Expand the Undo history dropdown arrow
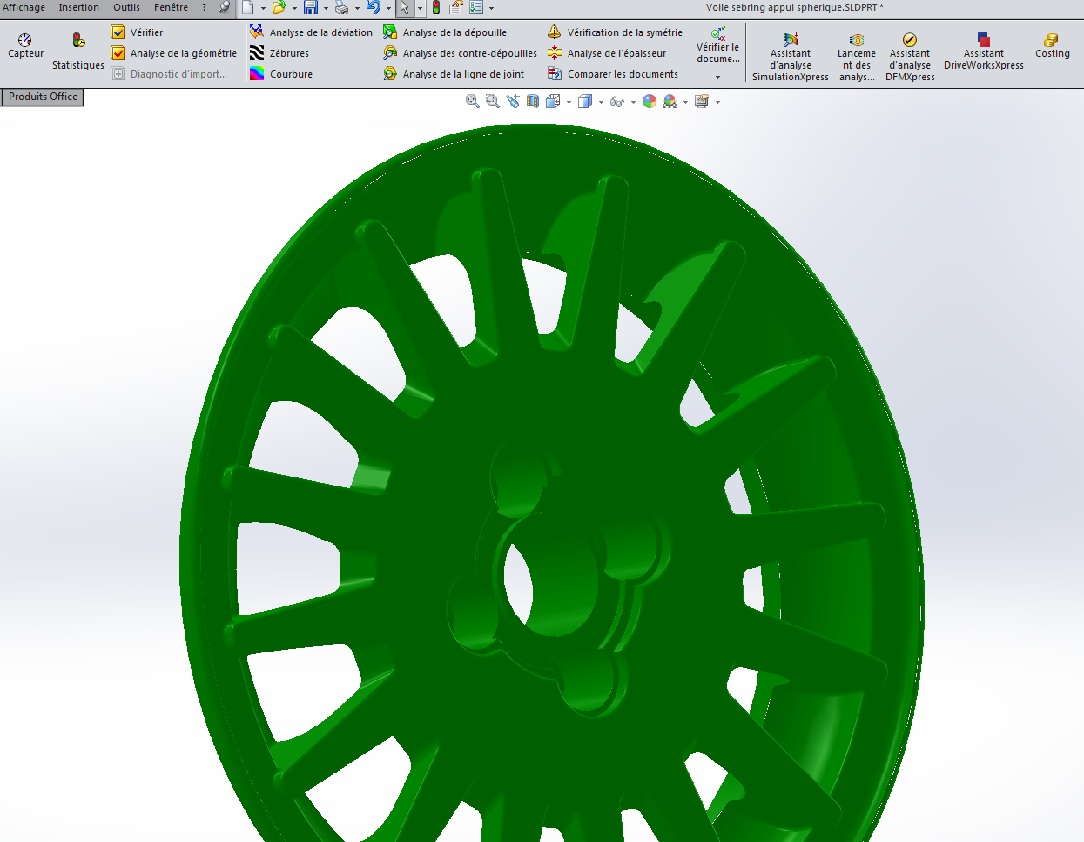Image resolution: width=1084 pixels, height=842 pixels. click(389, 8)
